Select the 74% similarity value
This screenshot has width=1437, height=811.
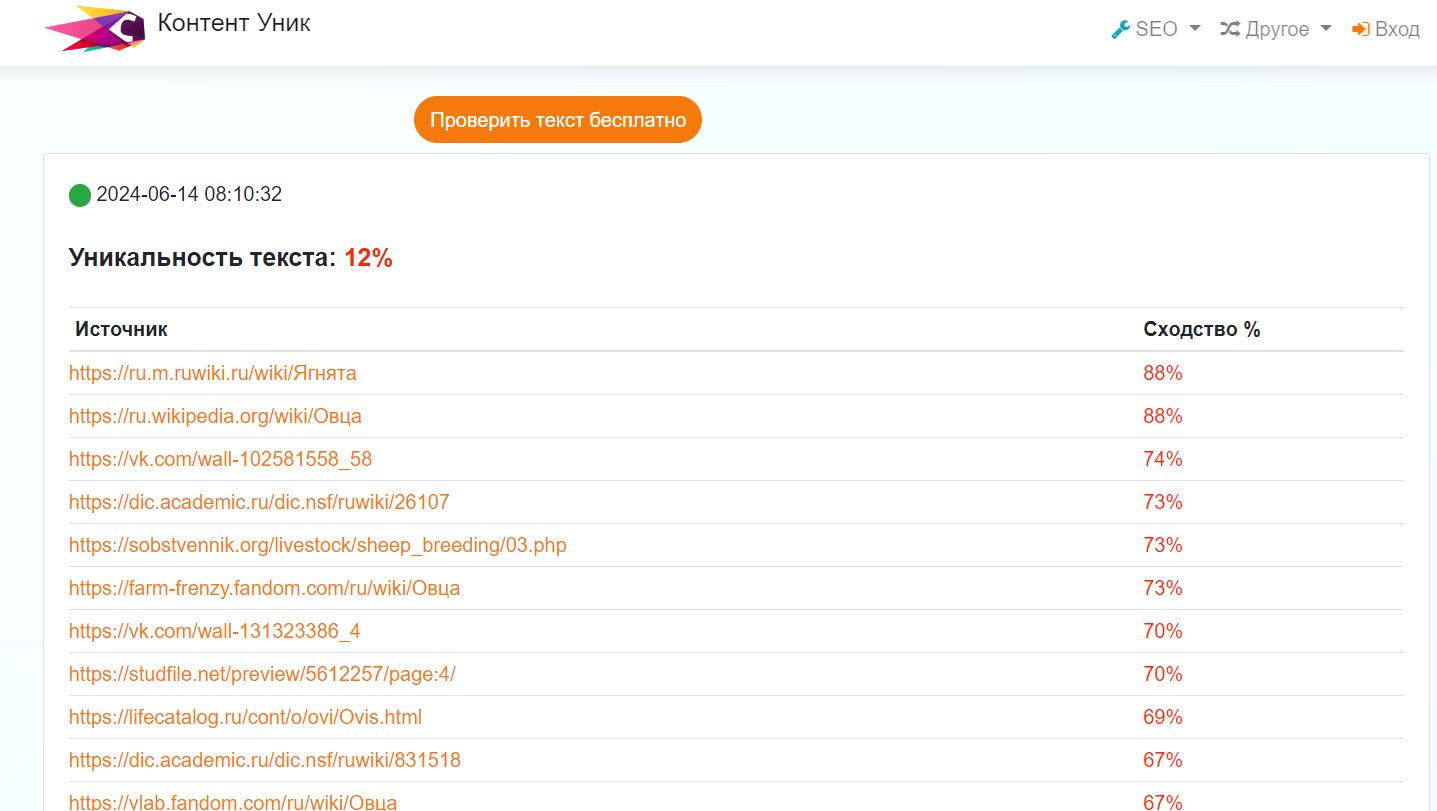pos(1163,459)
